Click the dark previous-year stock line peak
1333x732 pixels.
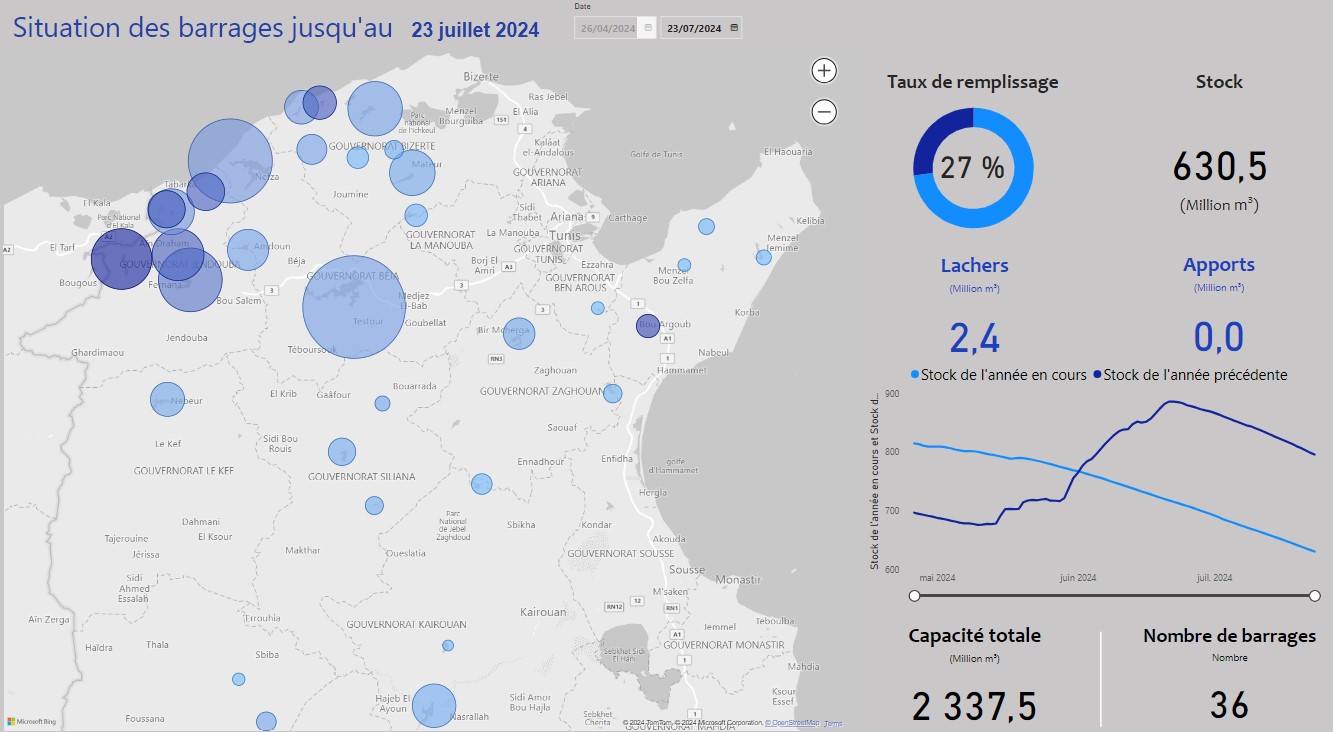pos(1170,402)
